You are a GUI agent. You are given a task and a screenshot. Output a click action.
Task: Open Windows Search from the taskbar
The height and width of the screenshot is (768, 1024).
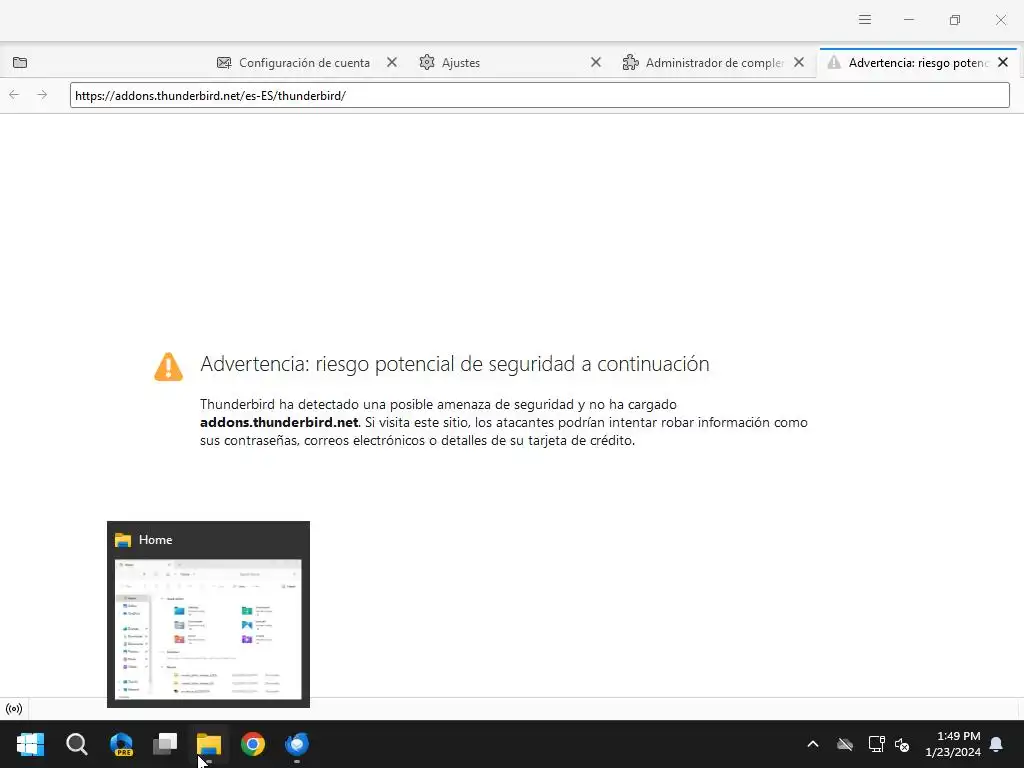[x=76, y=744]
